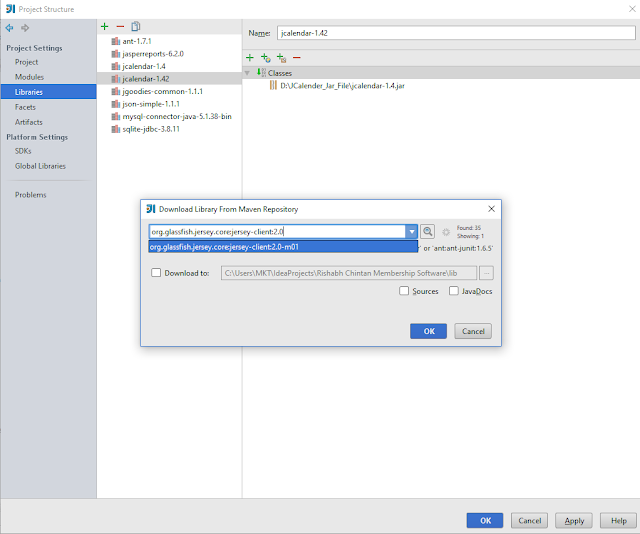Click the library icon next to sqlite-jdbc-3.8.11
The height and width of the screenshot is (534, 640).
(x=116, y=129)
